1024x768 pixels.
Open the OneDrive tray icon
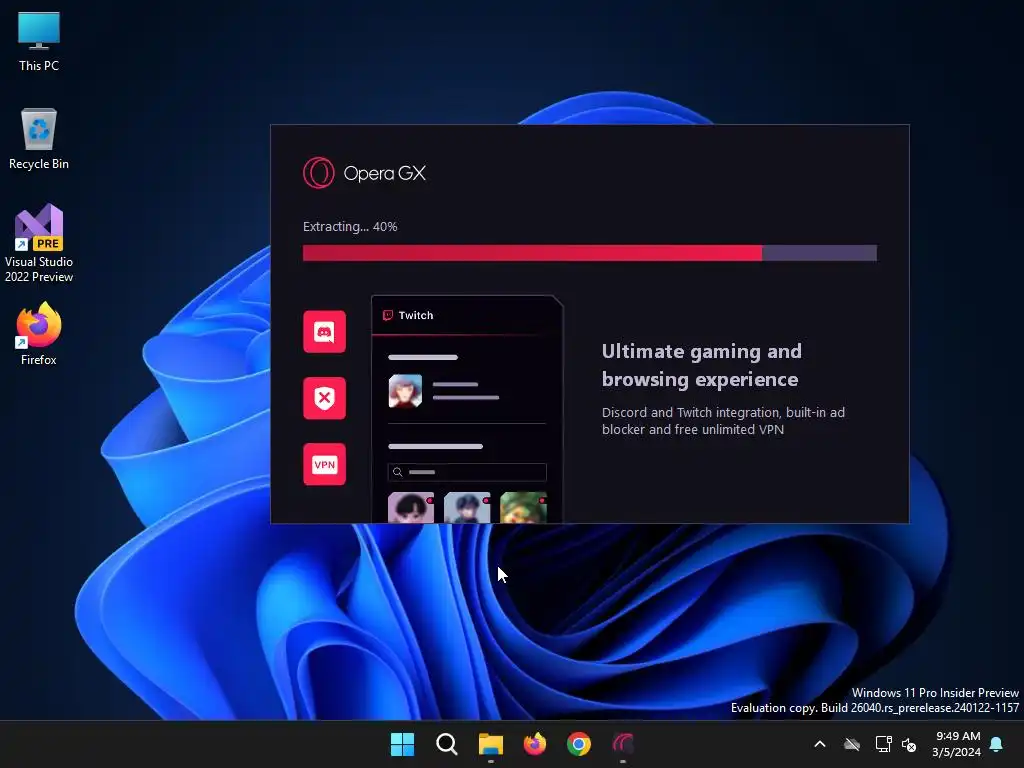point(852,744)
